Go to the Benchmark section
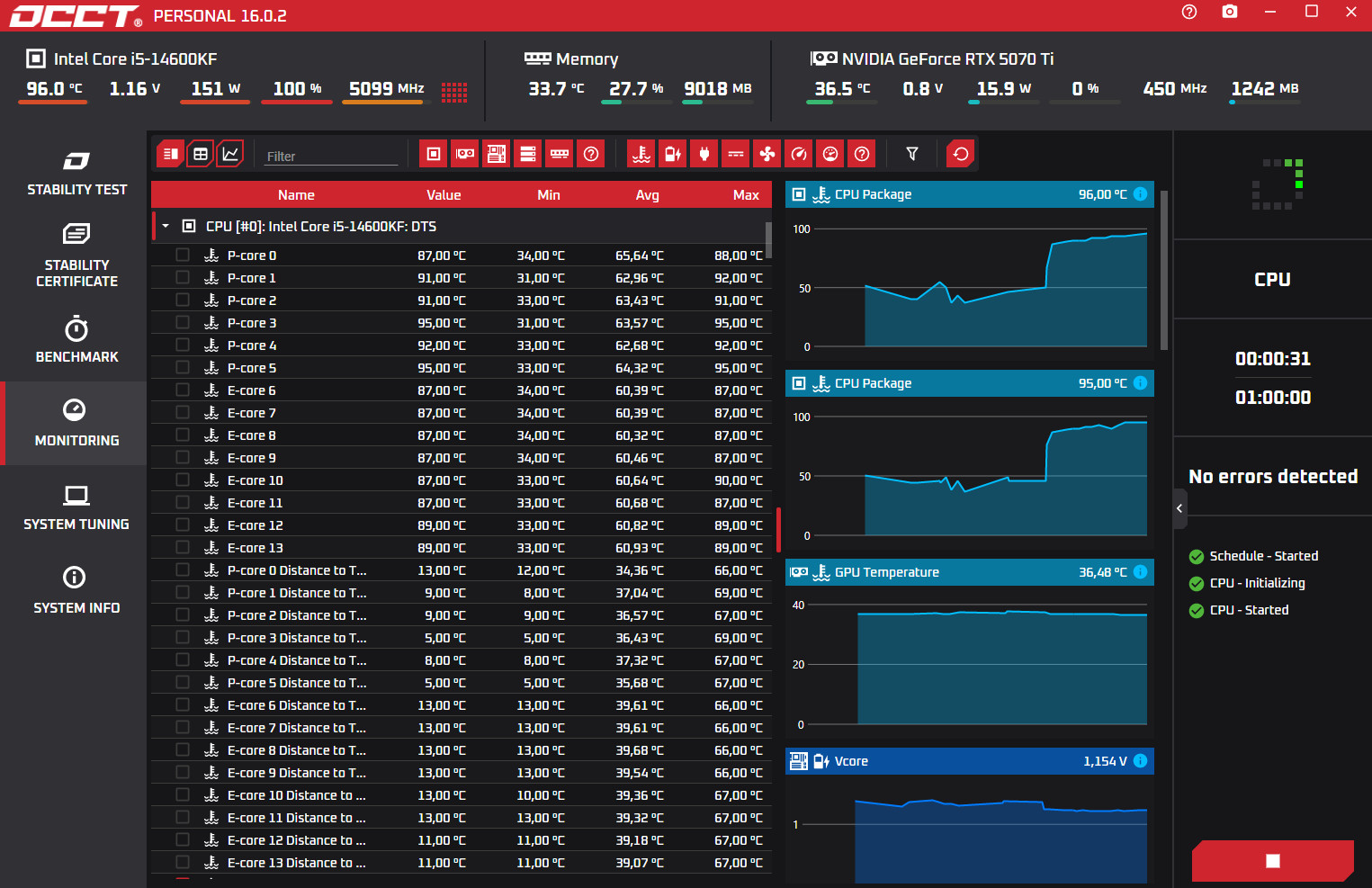Screen dimensions: 1372x888 [x=76, y=339]
